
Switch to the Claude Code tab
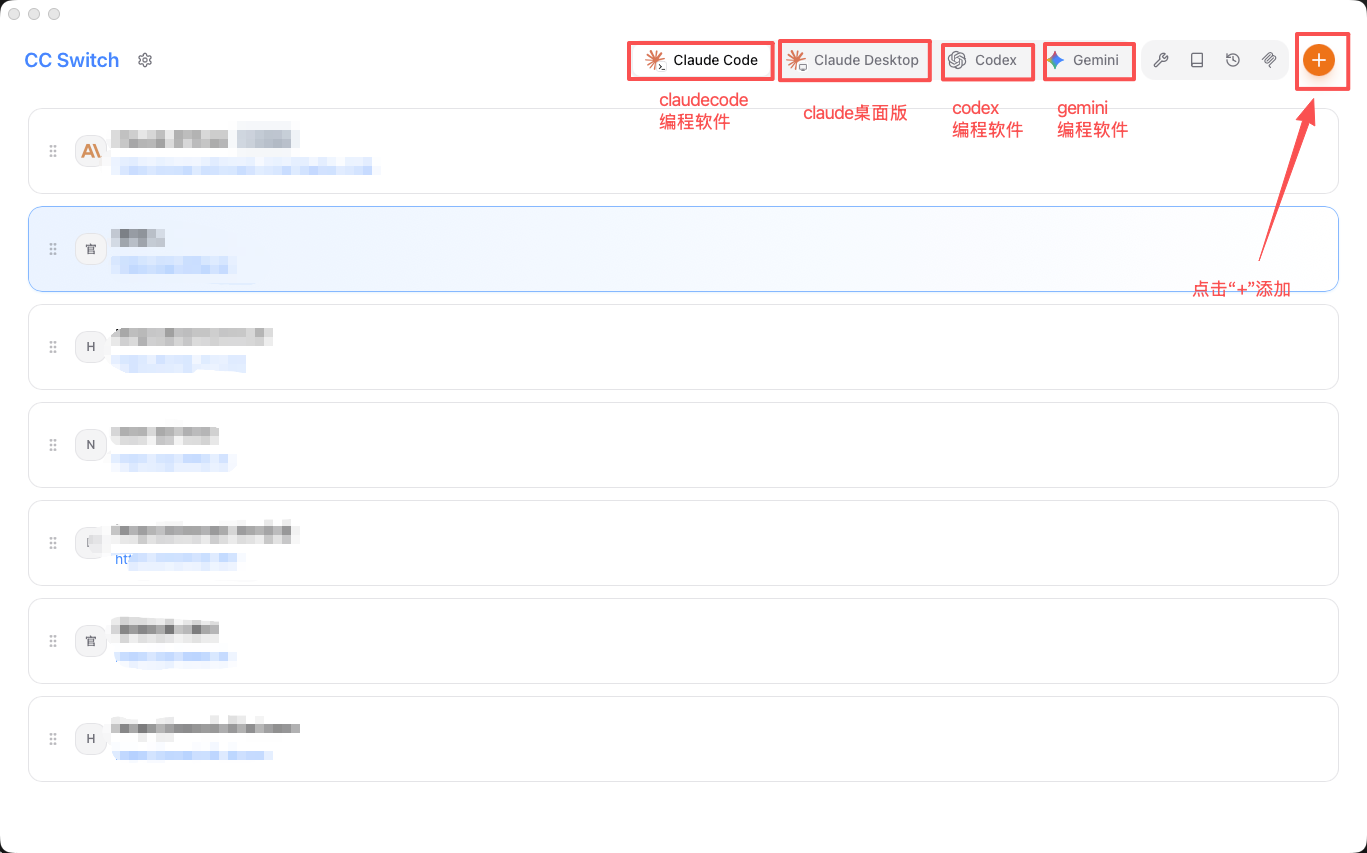[x=702, y=60]
